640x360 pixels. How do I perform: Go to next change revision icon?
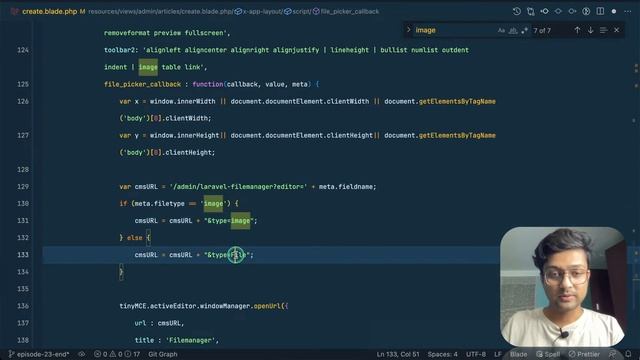coord(572,11)
